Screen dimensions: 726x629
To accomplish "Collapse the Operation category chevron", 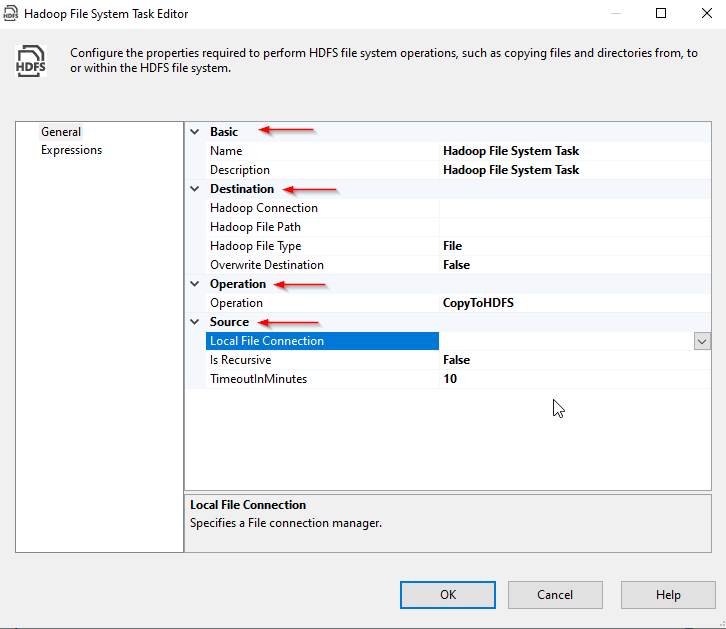I will 194,284.
